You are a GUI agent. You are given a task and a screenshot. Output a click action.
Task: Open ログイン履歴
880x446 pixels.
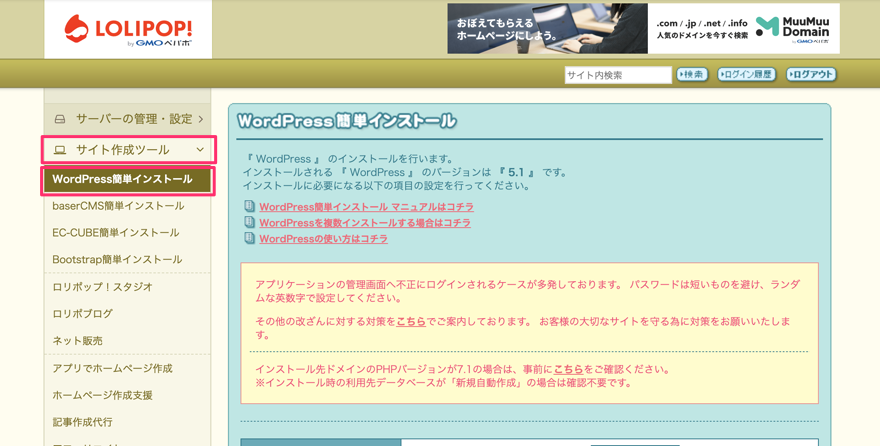(x=746, y=74)
